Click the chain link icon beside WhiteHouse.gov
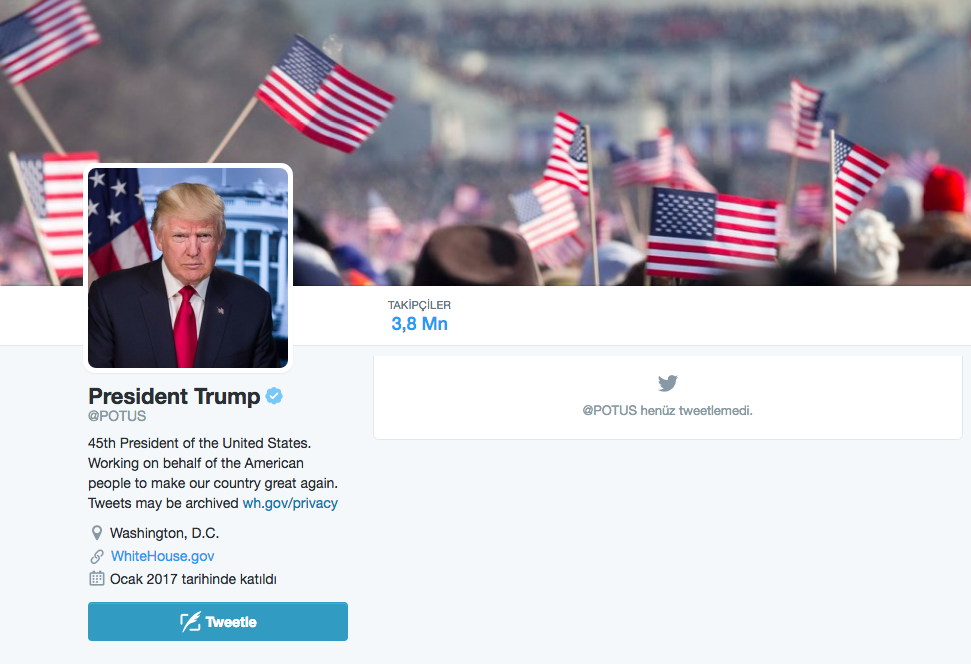The width and height of the screenshot is (971, 664). [97, 556]
